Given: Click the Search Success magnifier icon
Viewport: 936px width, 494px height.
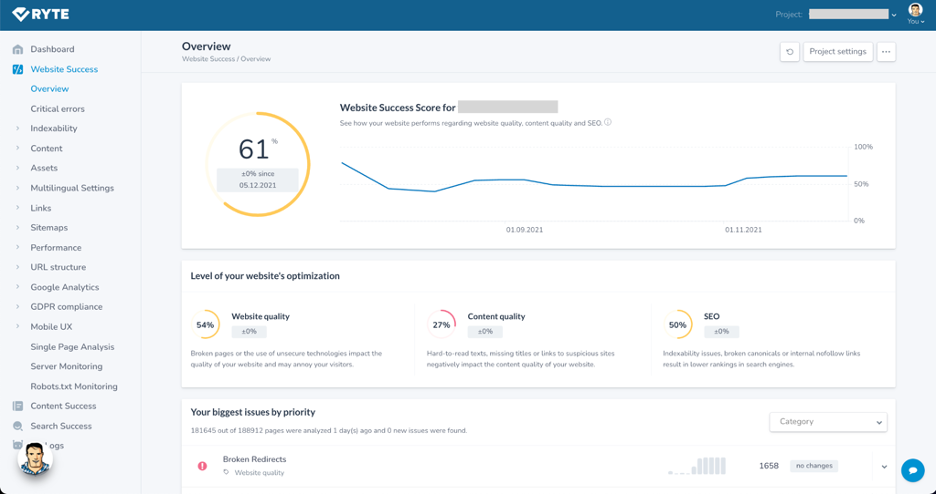Looking at the screenshot, I should (18, 426).
